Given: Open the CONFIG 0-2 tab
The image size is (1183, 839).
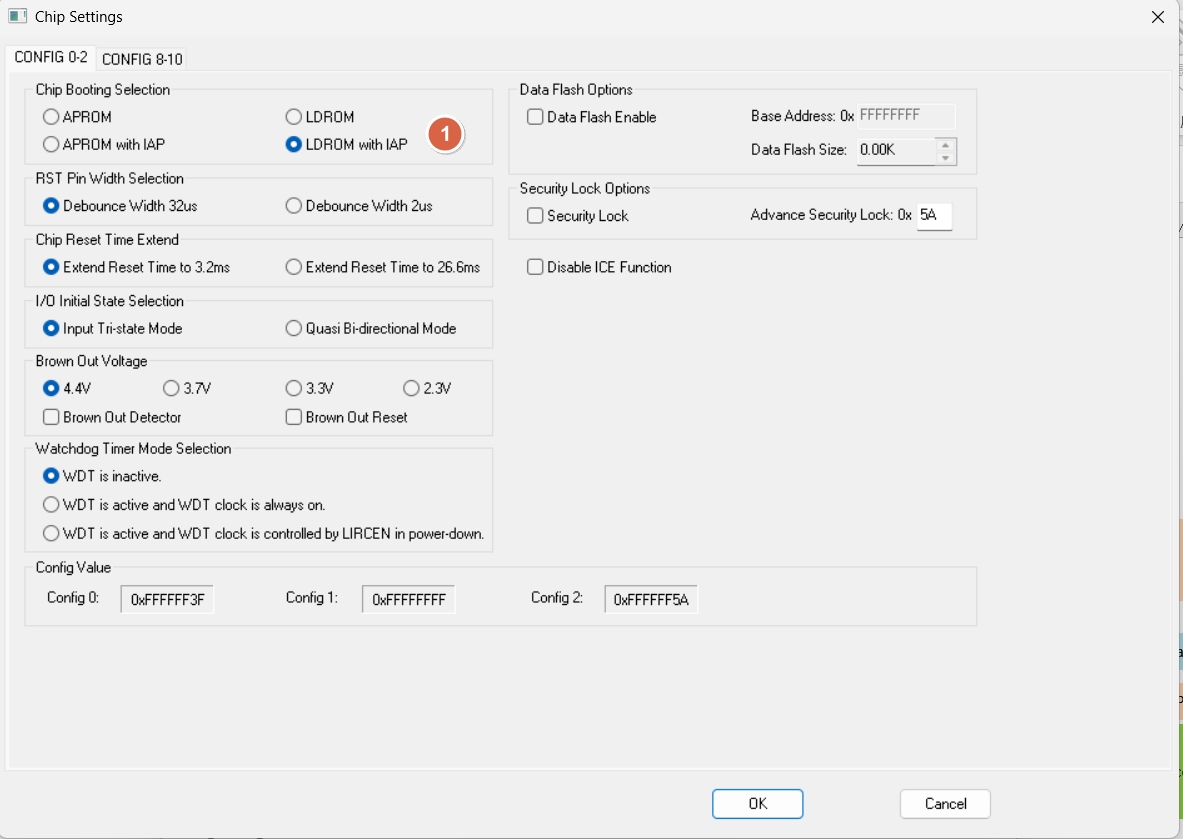Looking at the screenshot, I should pyautogui.click(x=51, y=58).
